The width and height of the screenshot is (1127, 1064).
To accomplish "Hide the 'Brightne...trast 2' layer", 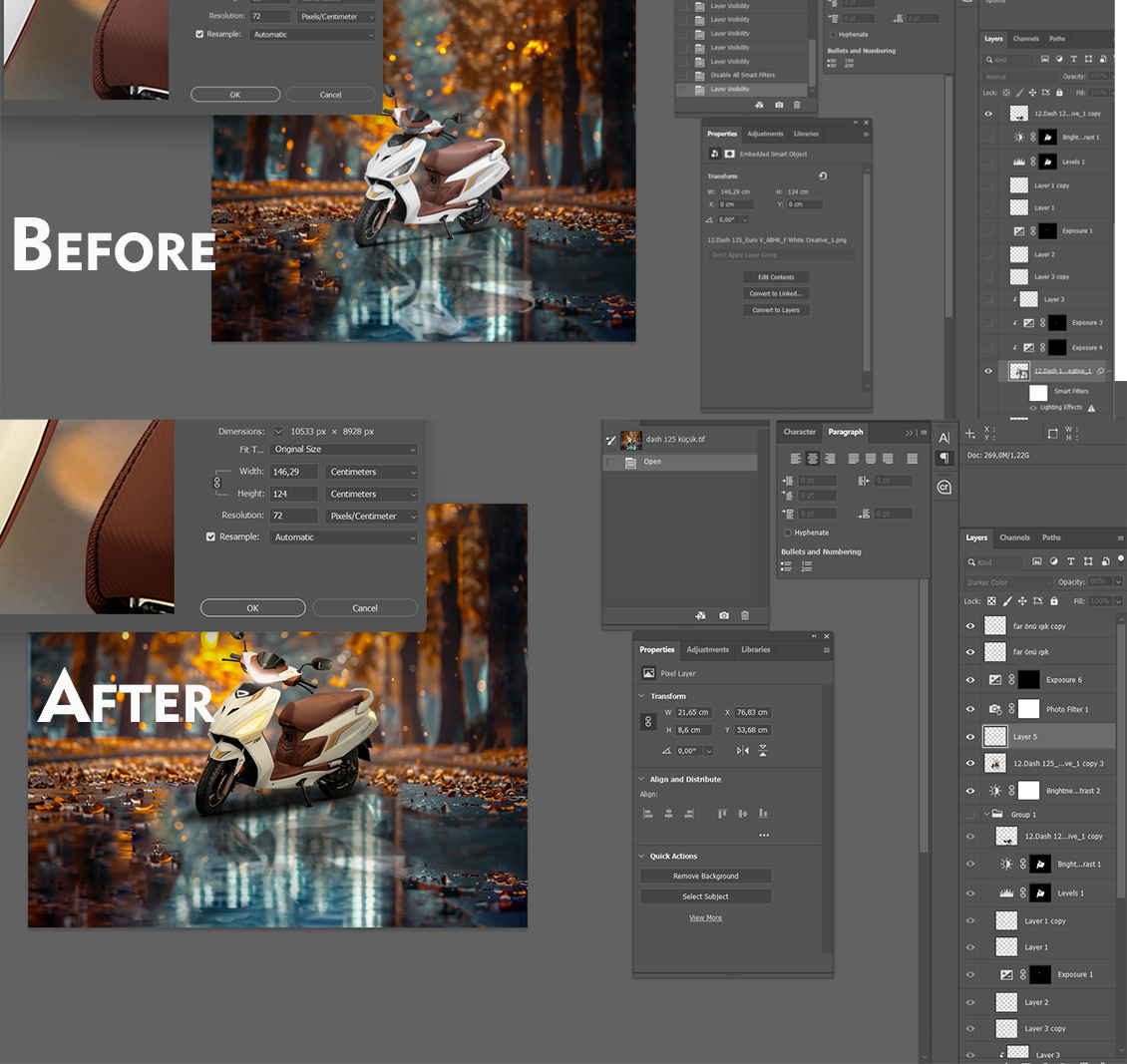I will pyautogui.click(x=970, y=791).
